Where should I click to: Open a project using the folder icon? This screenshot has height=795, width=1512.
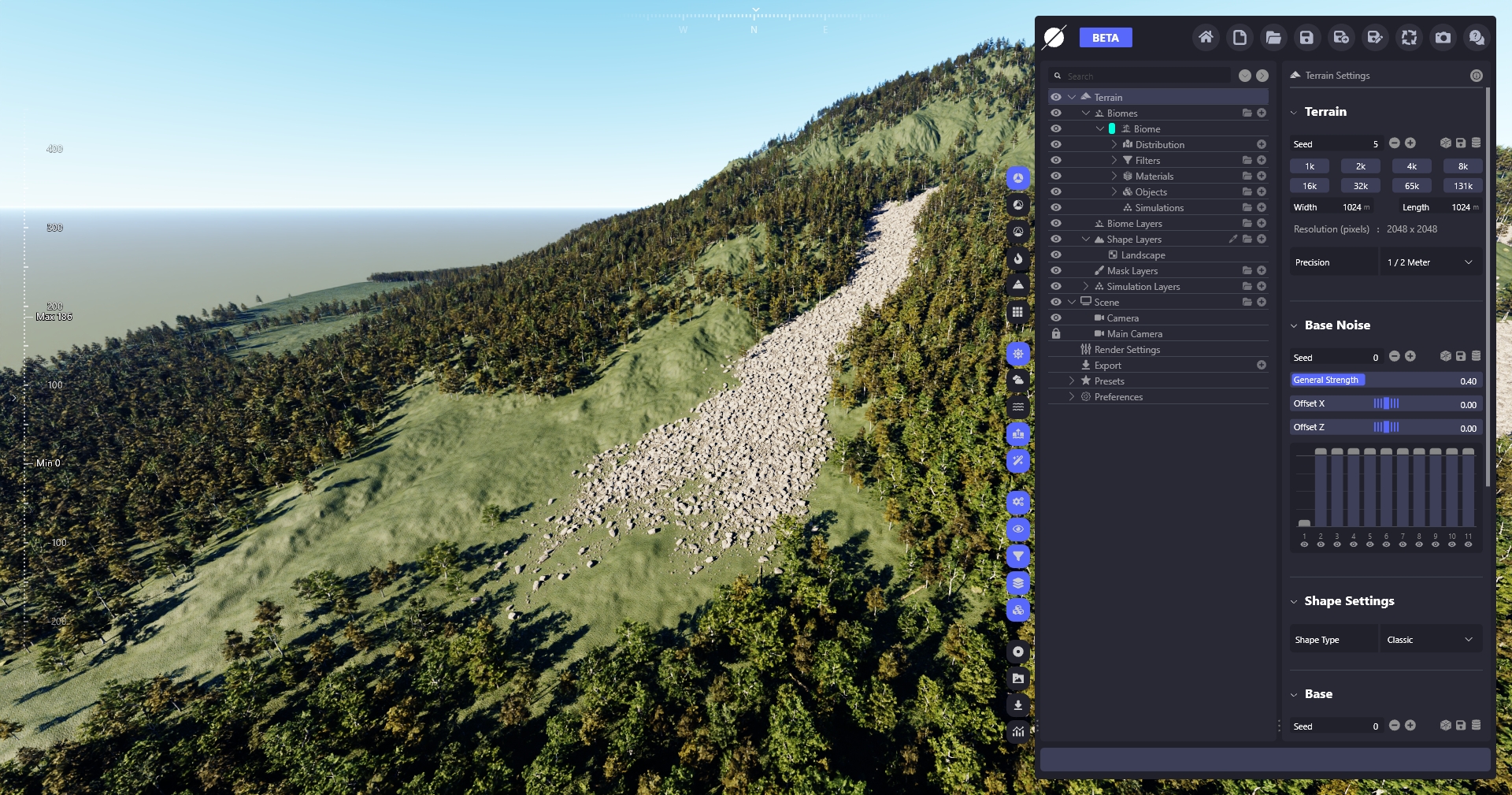point(1273,38)
